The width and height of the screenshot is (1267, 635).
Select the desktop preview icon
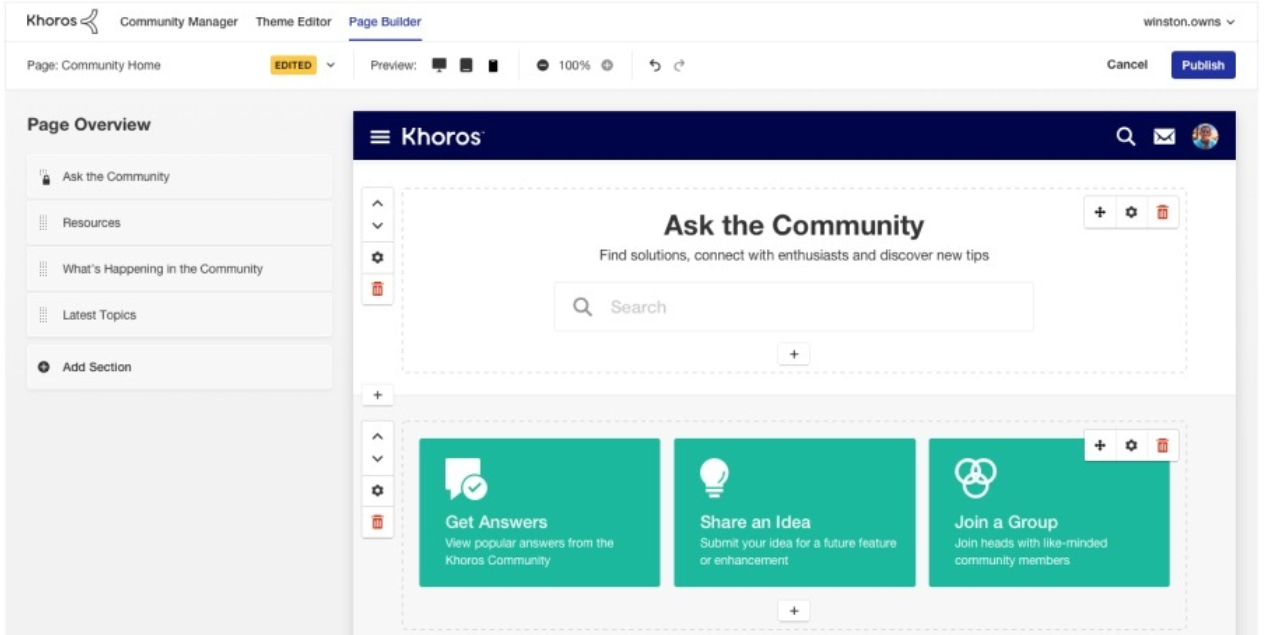coord(437,65)
